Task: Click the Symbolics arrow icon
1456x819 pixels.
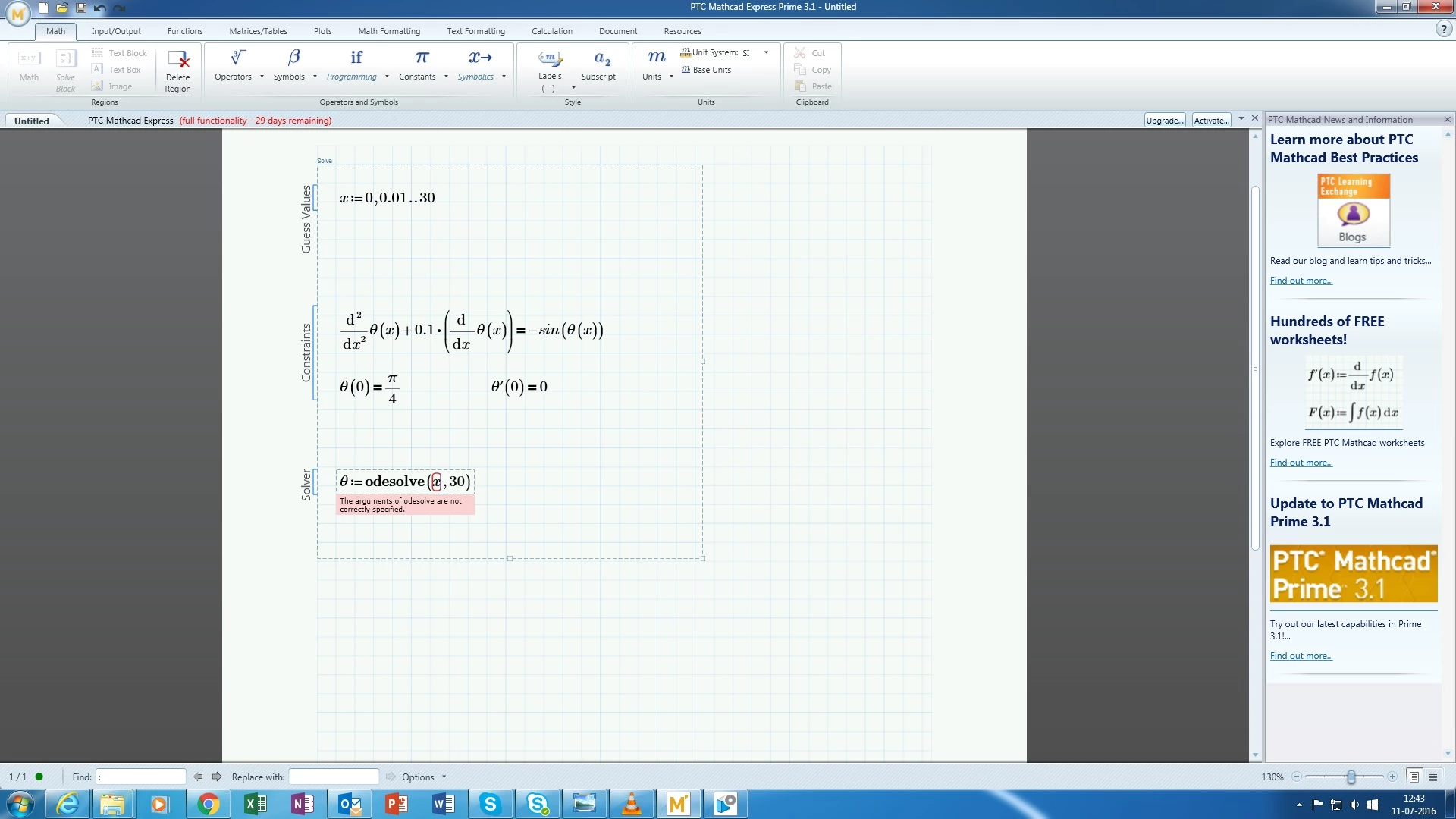Action: point(479,58)
